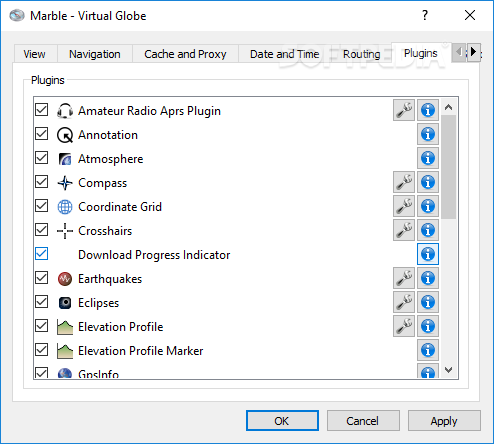Click the Compass star icon

(65, 183)
